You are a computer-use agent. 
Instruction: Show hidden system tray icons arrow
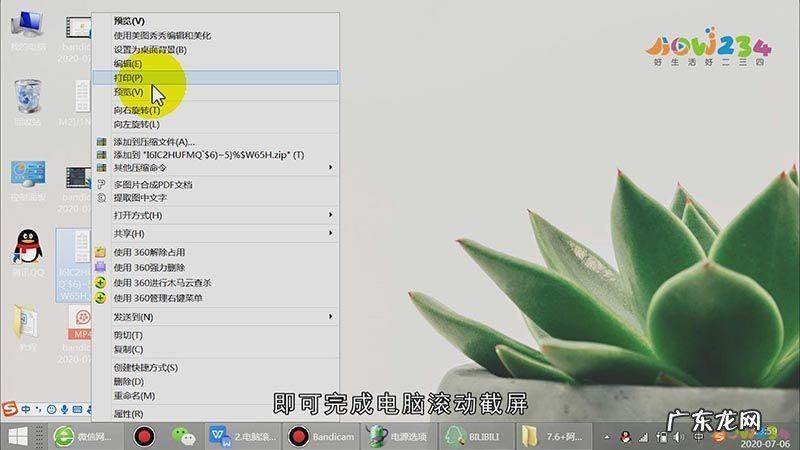coord(607,437)
